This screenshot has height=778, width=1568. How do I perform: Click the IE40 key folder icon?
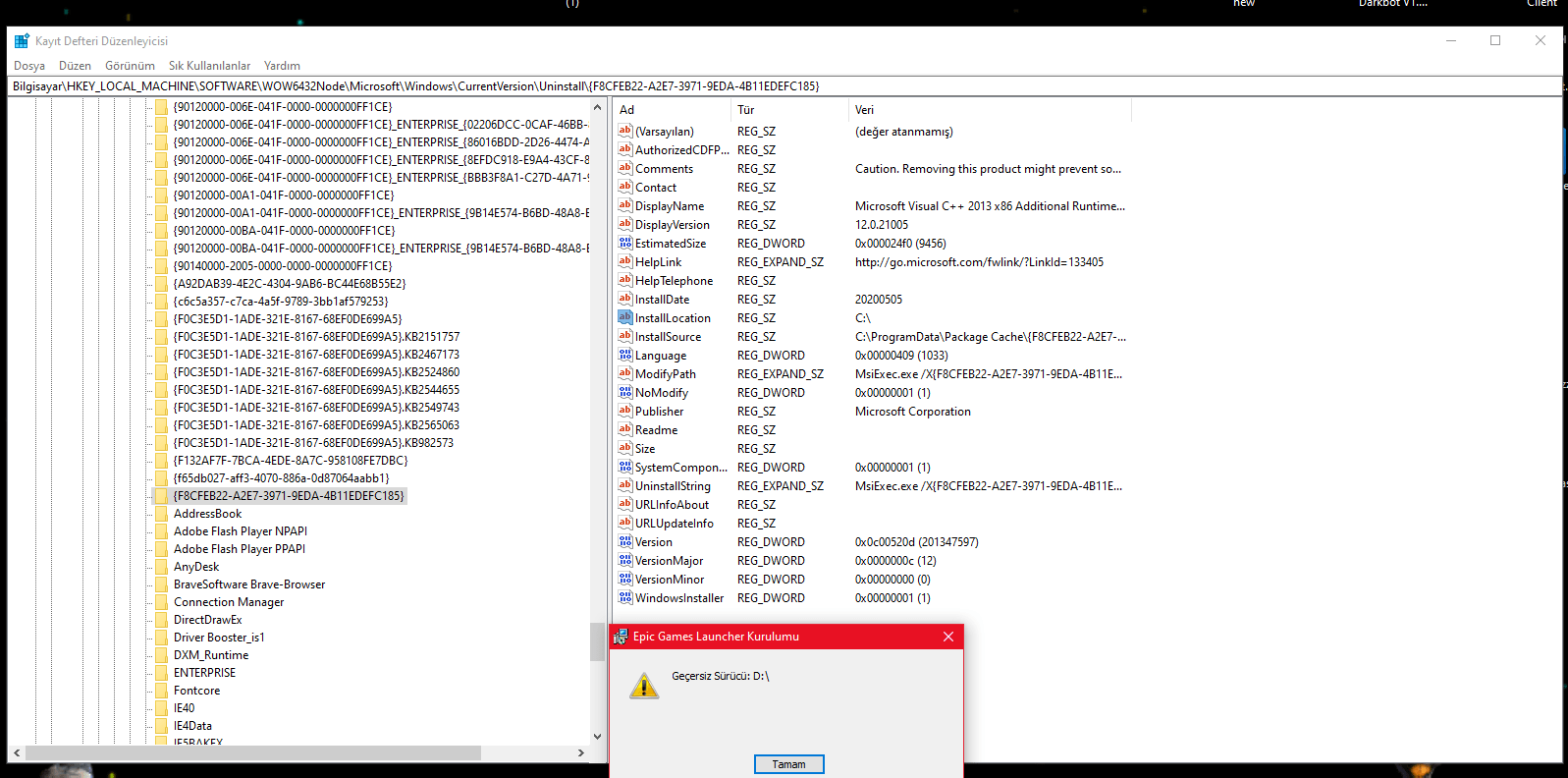coord(161,708)
